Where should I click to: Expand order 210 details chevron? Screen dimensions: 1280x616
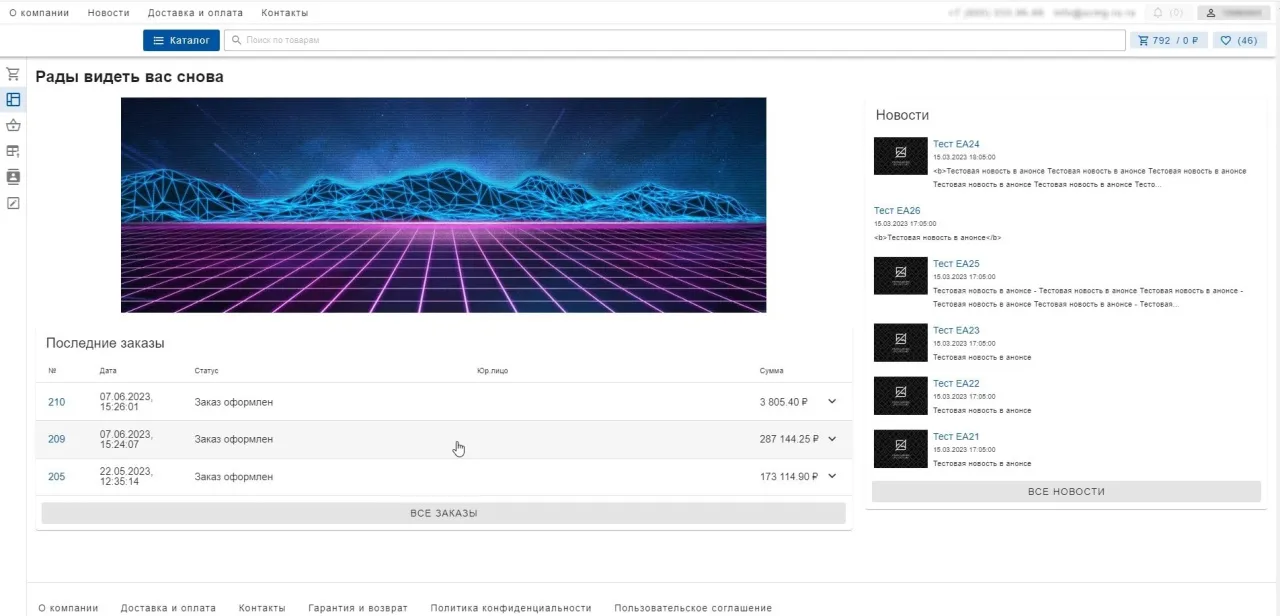(x=832, y=402)
